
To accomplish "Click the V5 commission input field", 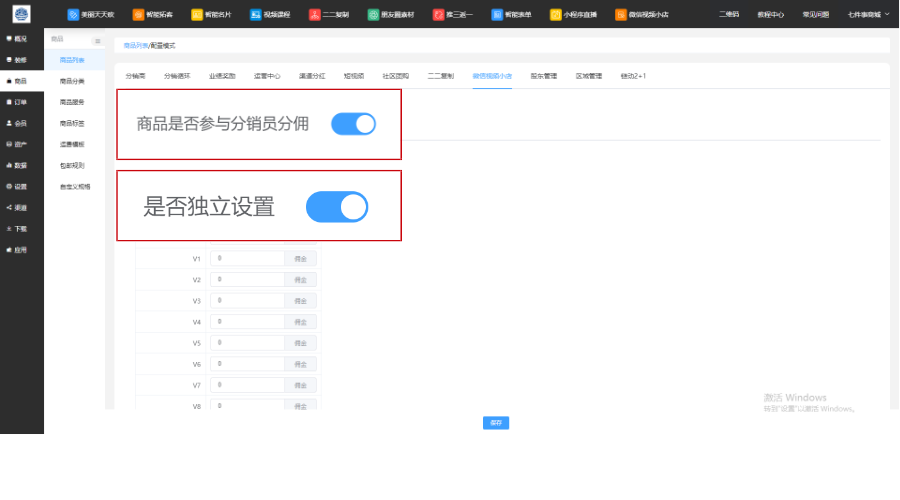I will [x=247, y=343].
